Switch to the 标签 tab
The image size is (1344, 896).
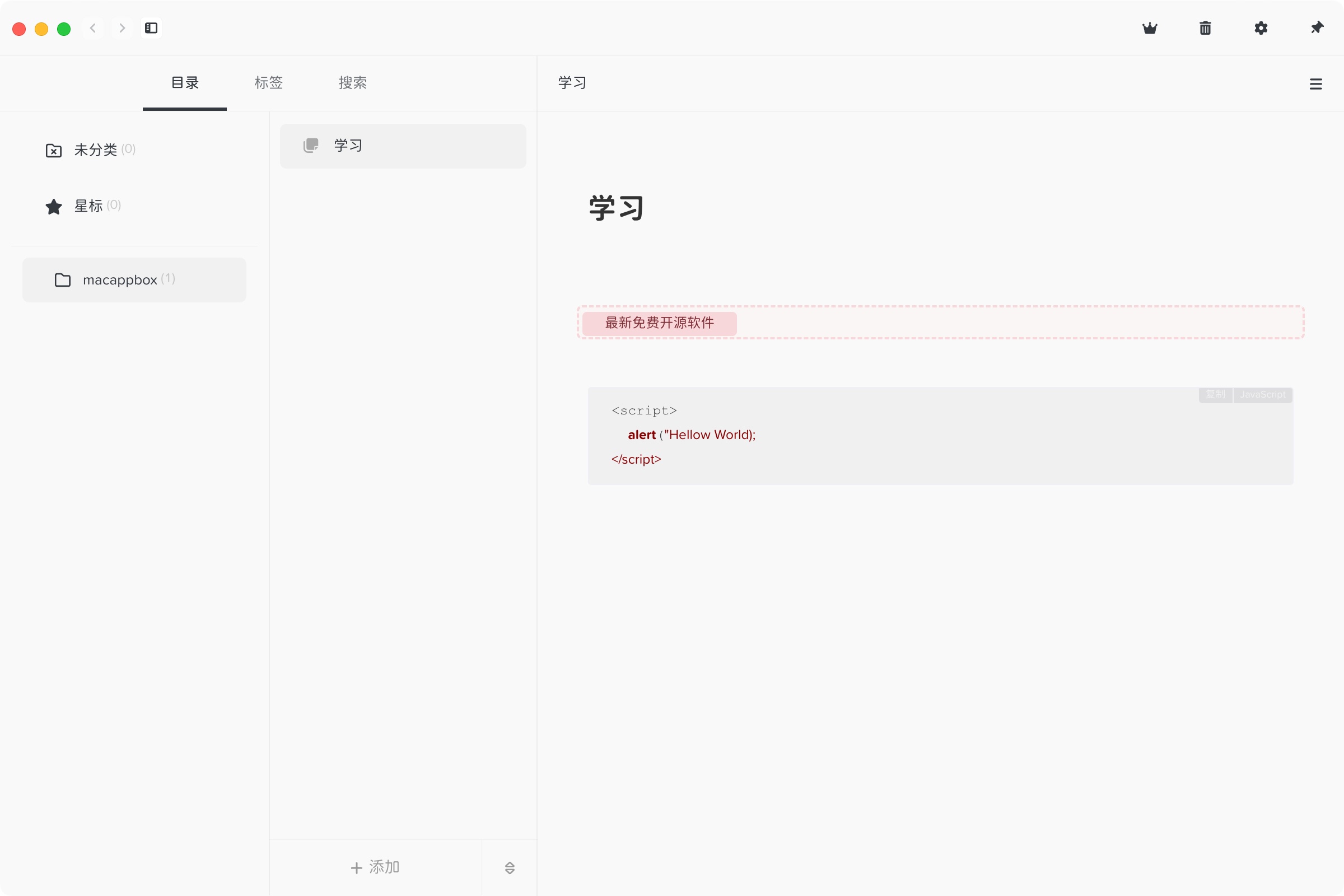click(269, 83)
